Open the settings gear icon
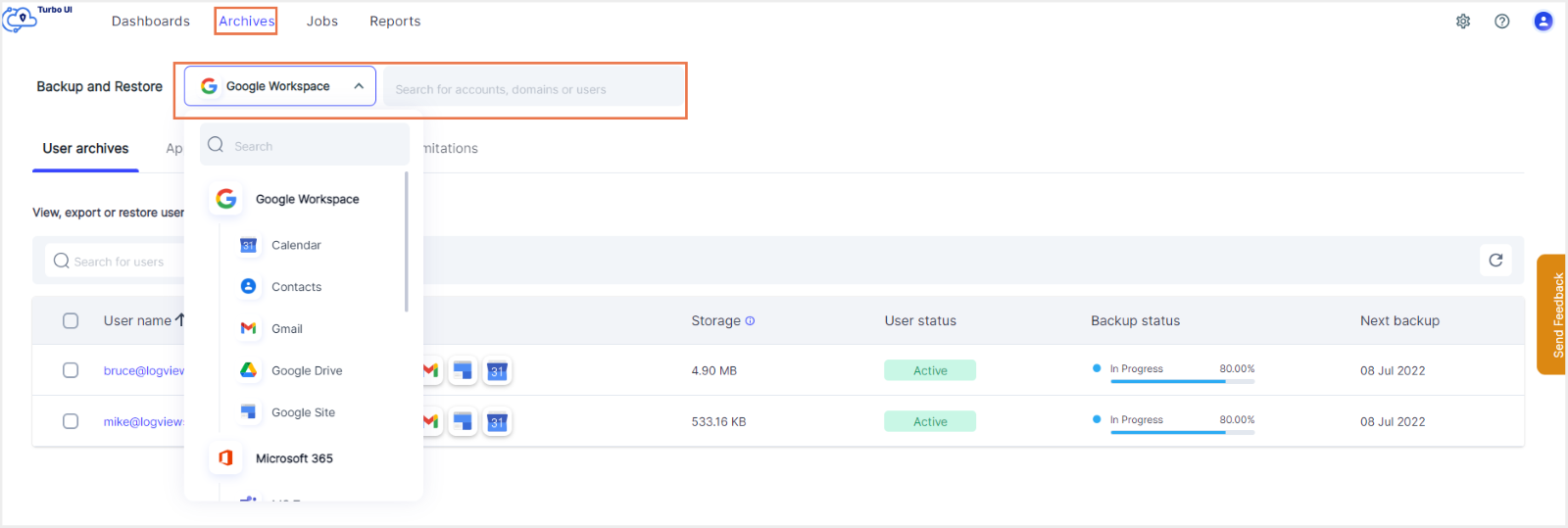The image size is (1568, 528). [1463, 21]
